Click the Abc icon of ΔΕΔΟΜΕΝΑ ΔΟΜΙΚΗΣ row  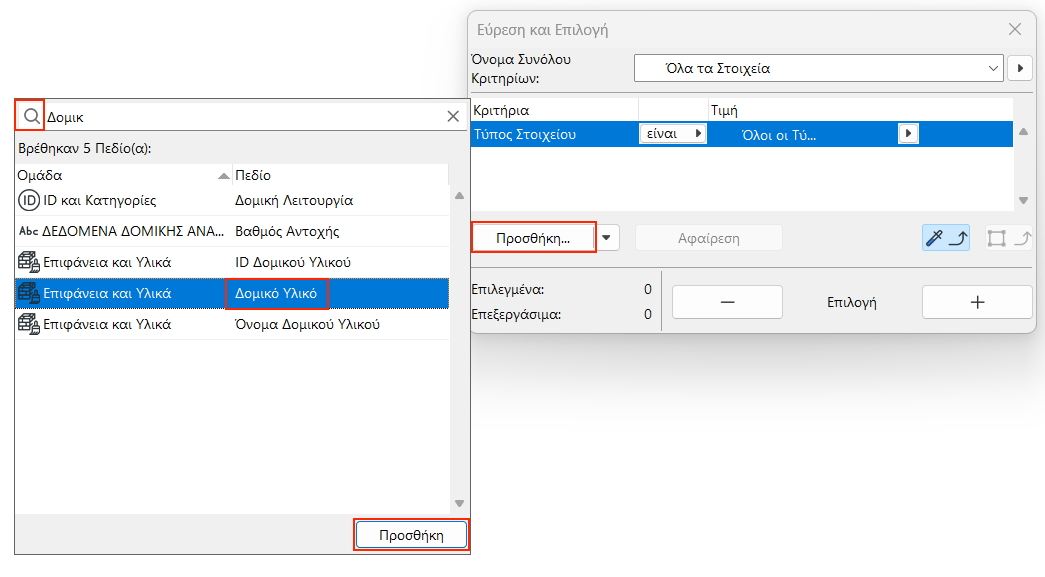point(29,232)
